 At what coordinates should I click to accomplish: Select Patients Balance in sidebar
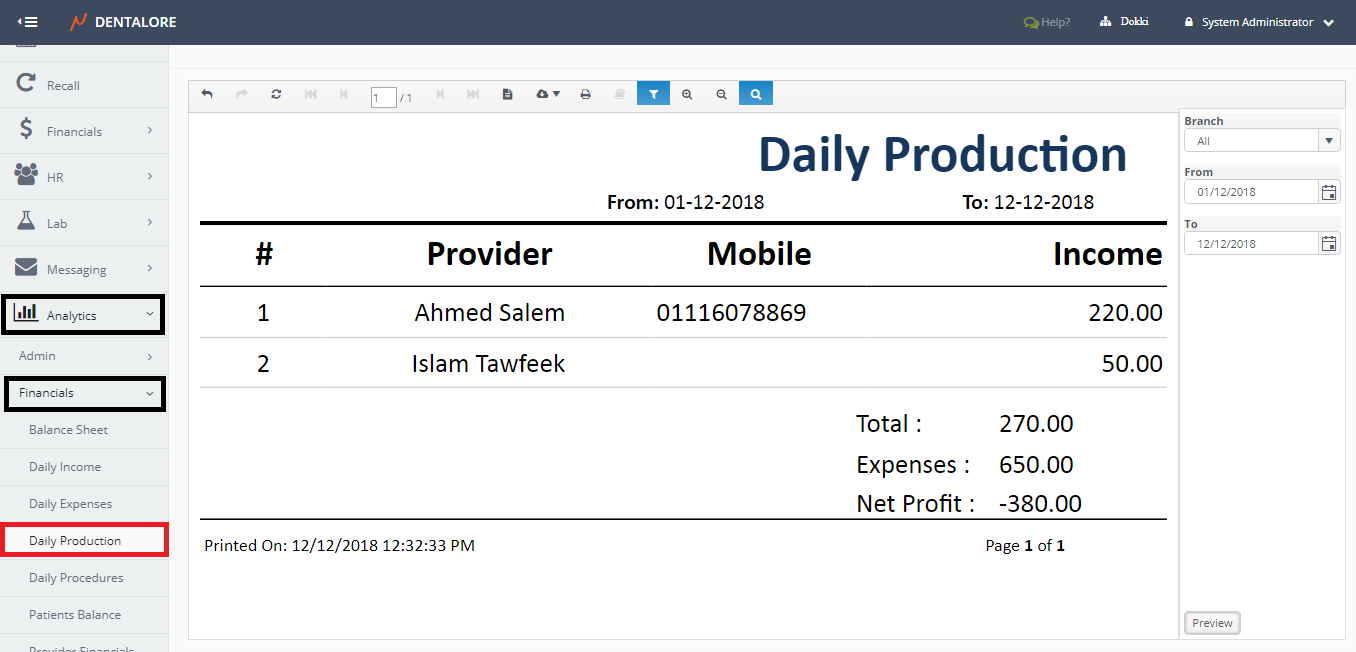point(75,615)
